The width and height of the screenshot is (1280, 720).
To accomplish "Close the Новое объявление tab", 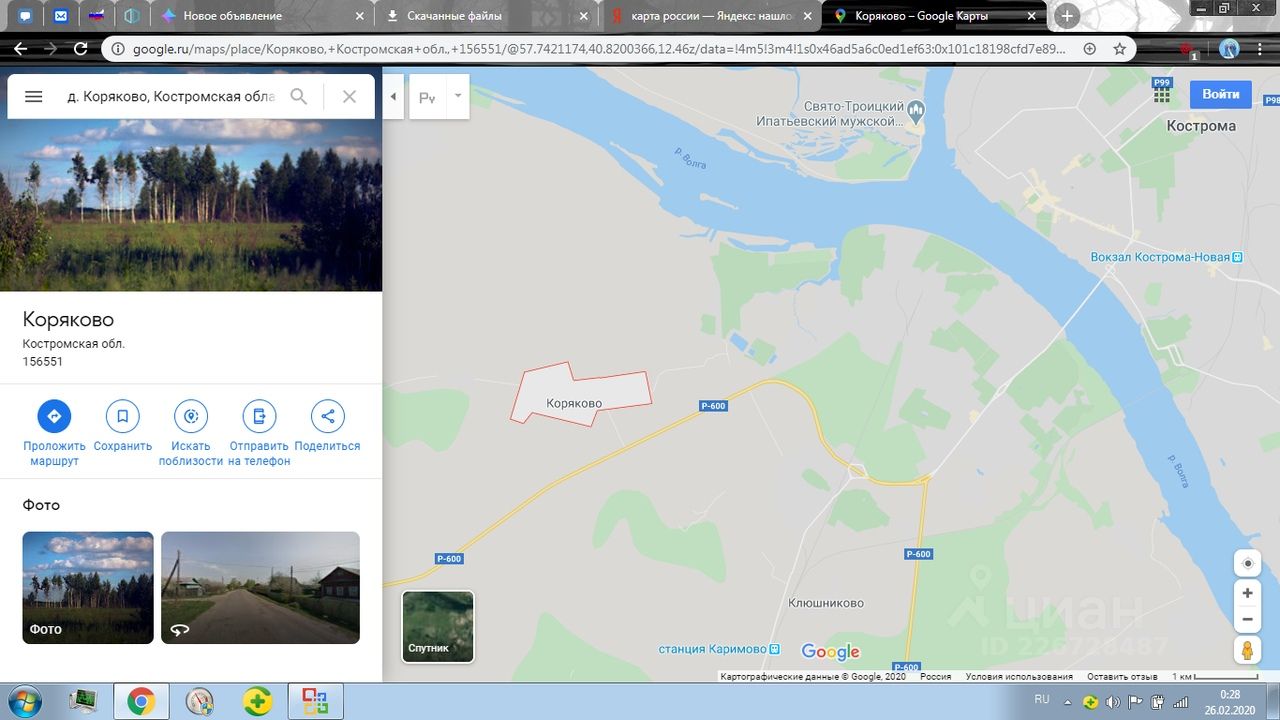I will (x=362, y=16).
